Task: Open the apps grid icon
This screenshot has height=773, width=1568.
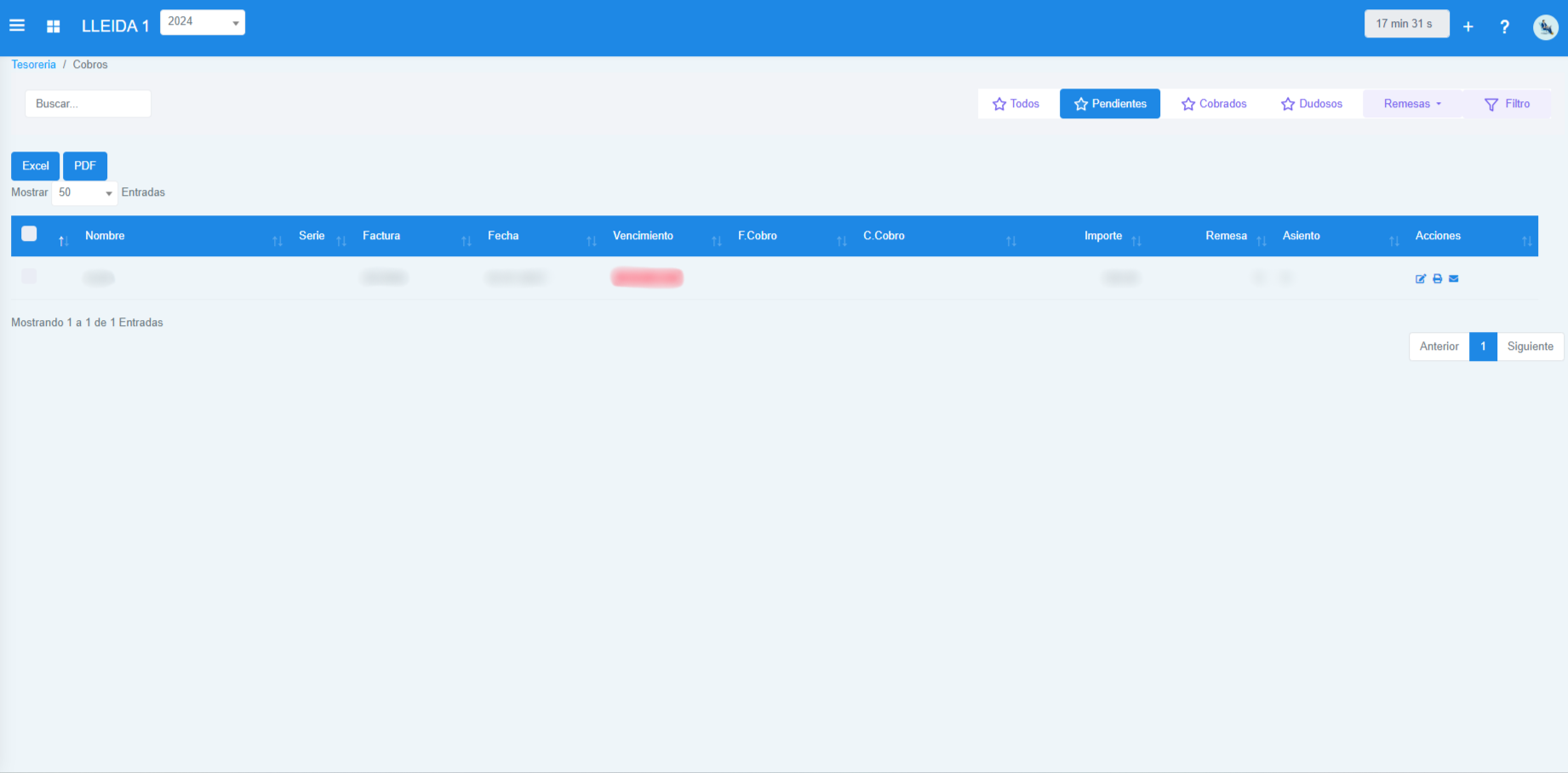Action: pyautogui.click(x=53, y=26)
